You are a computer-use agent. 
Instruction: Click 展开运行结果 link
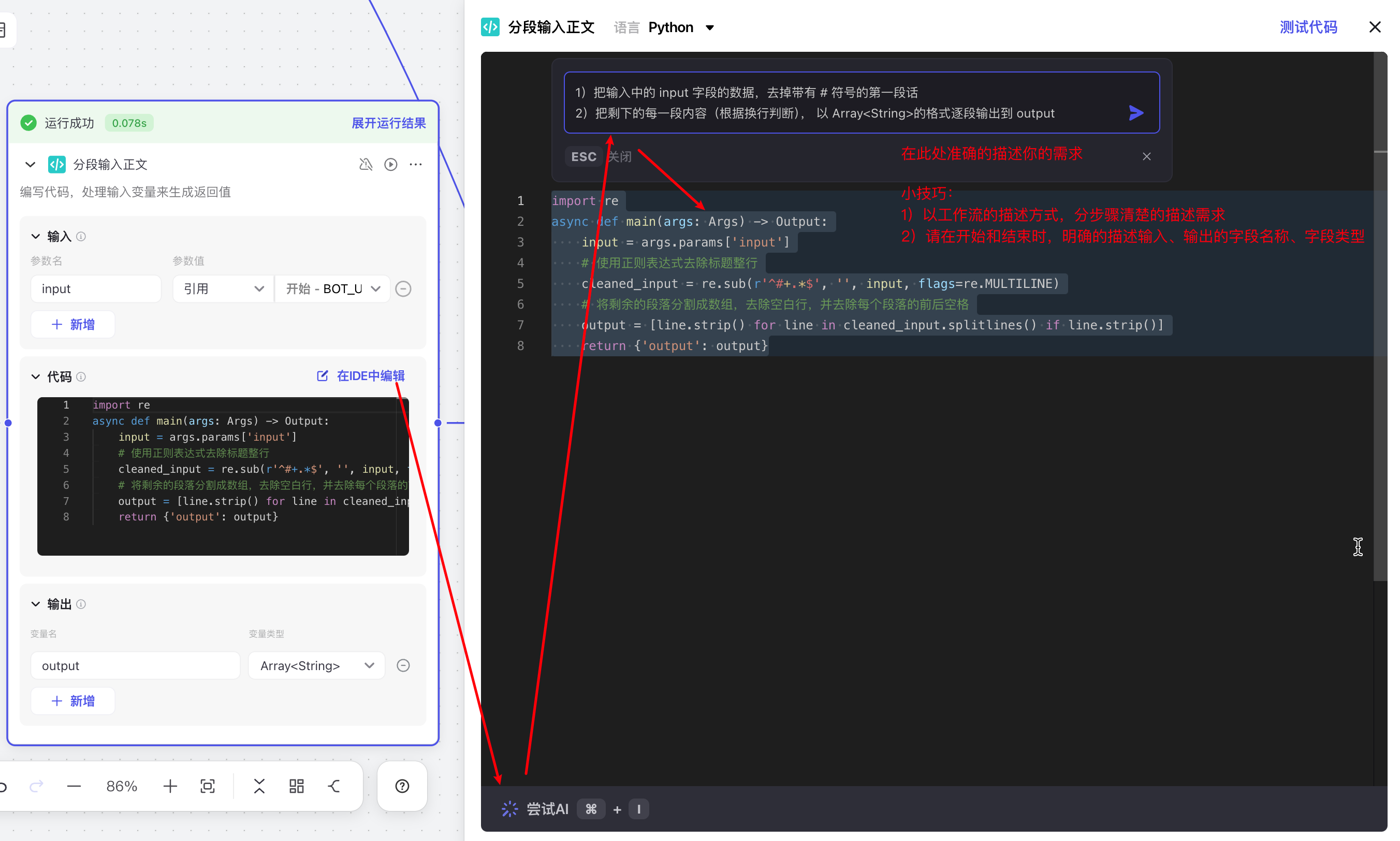[388, 123]
